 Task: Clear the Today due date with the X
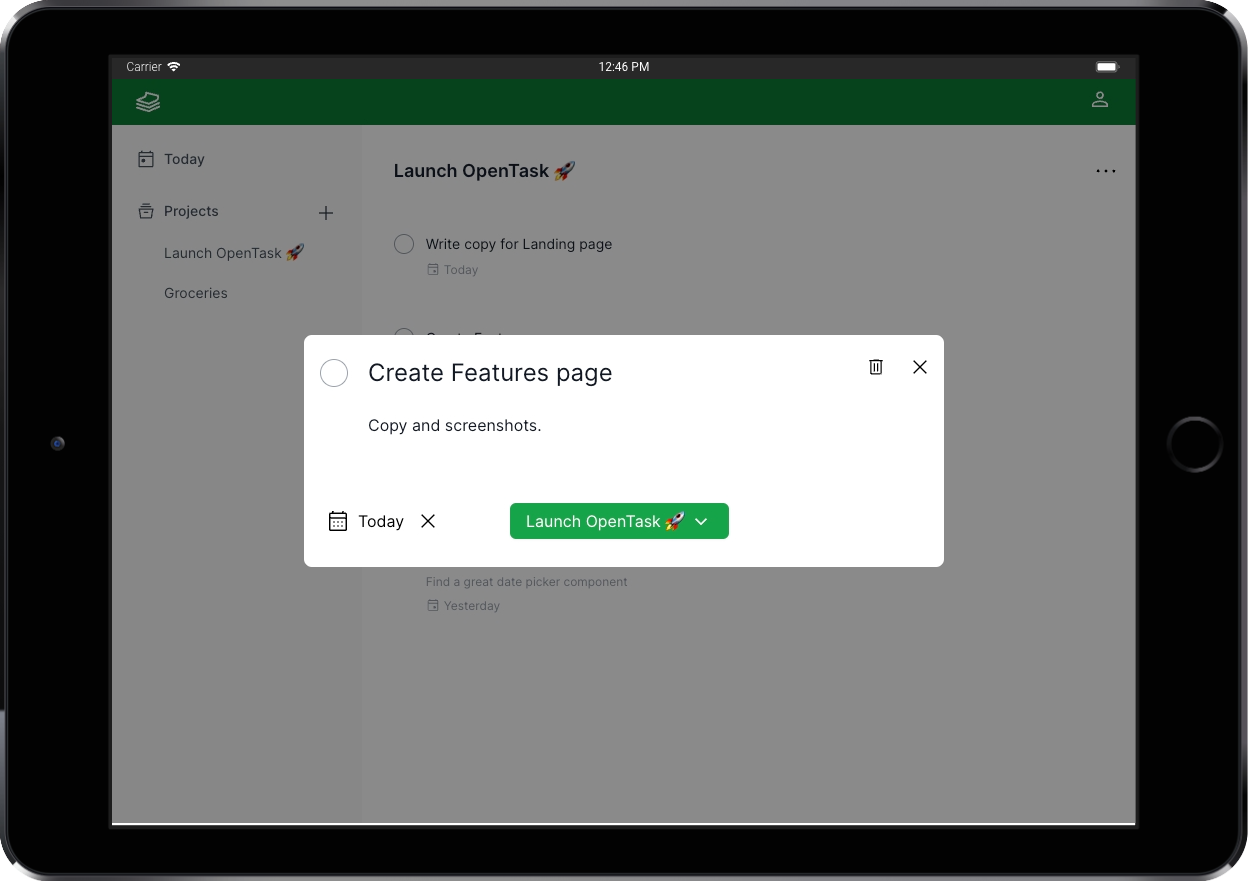click(428, 521)
